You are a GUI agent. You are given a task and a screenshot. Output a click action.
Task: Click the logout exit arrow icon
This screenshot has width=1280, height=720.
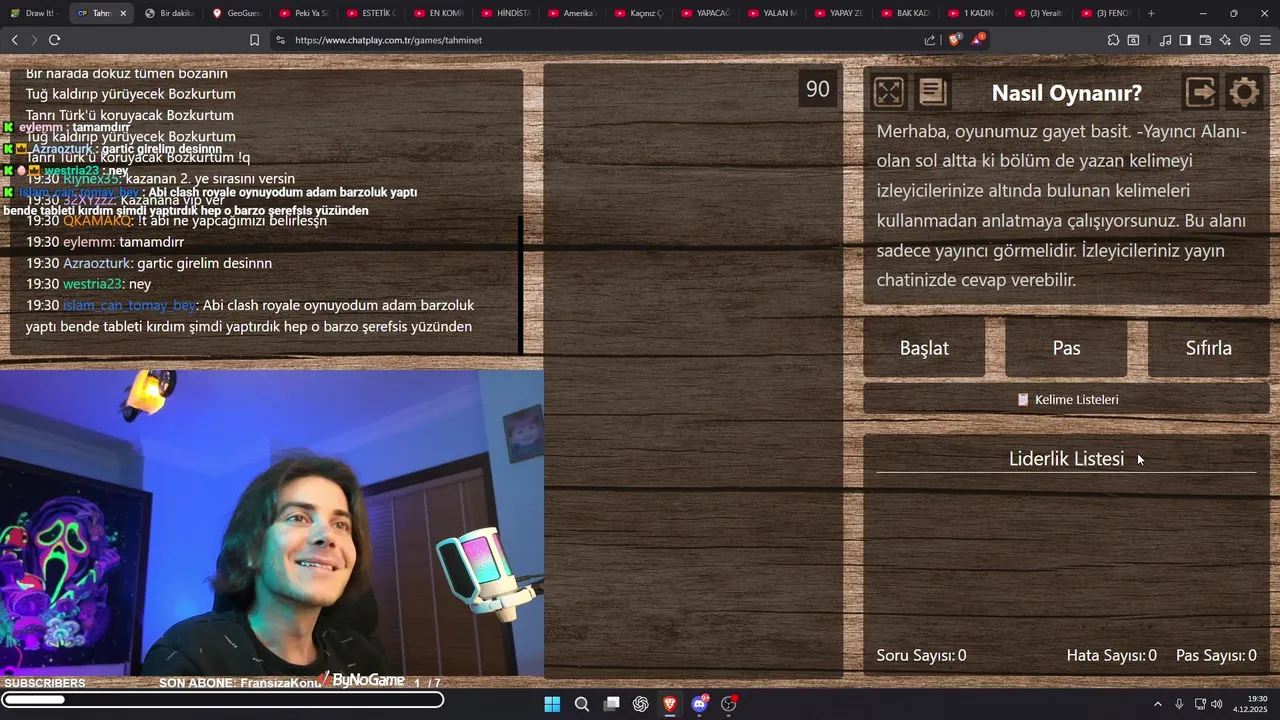(1200, 92)
